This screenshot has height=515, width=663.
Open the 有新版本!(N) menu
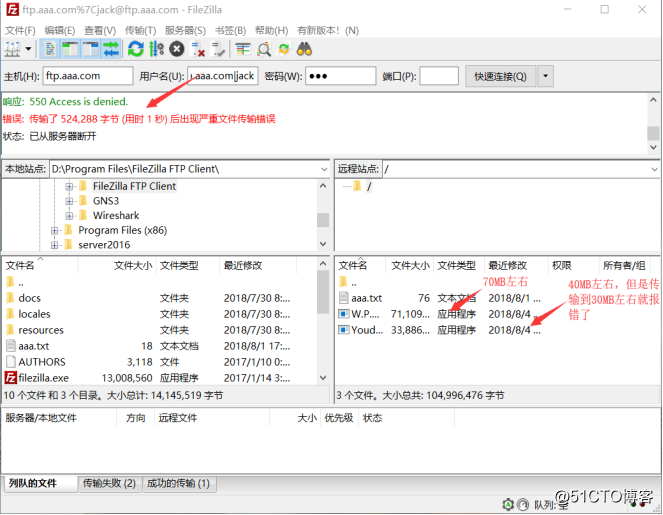tap(328, 30)
